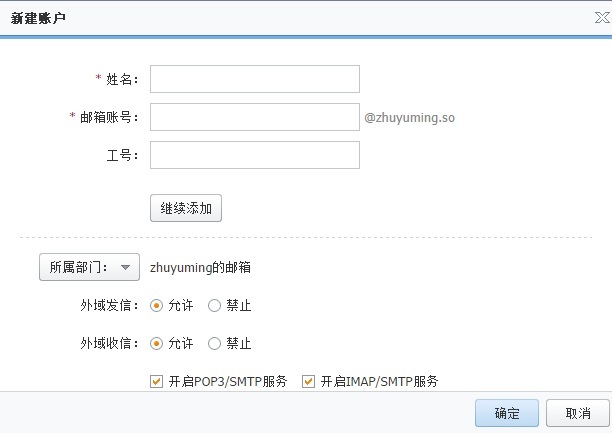
Task: Click the 邮箱账号 field label
Action: click(108, 117)
